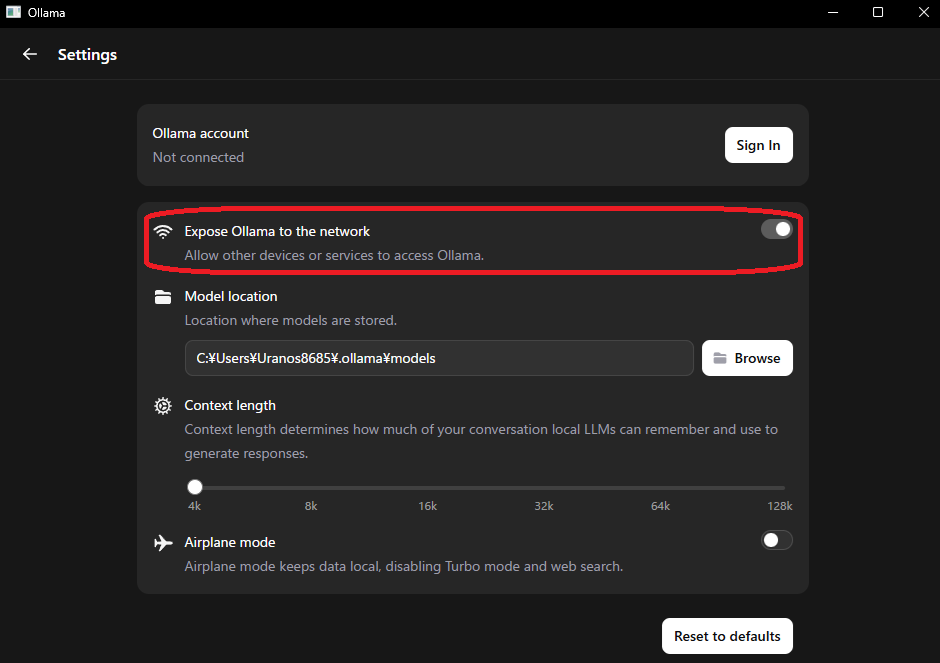Toggle Expose Ollama to the network
The height and width of the screenshot is (663, 940).
coord(776,229)
